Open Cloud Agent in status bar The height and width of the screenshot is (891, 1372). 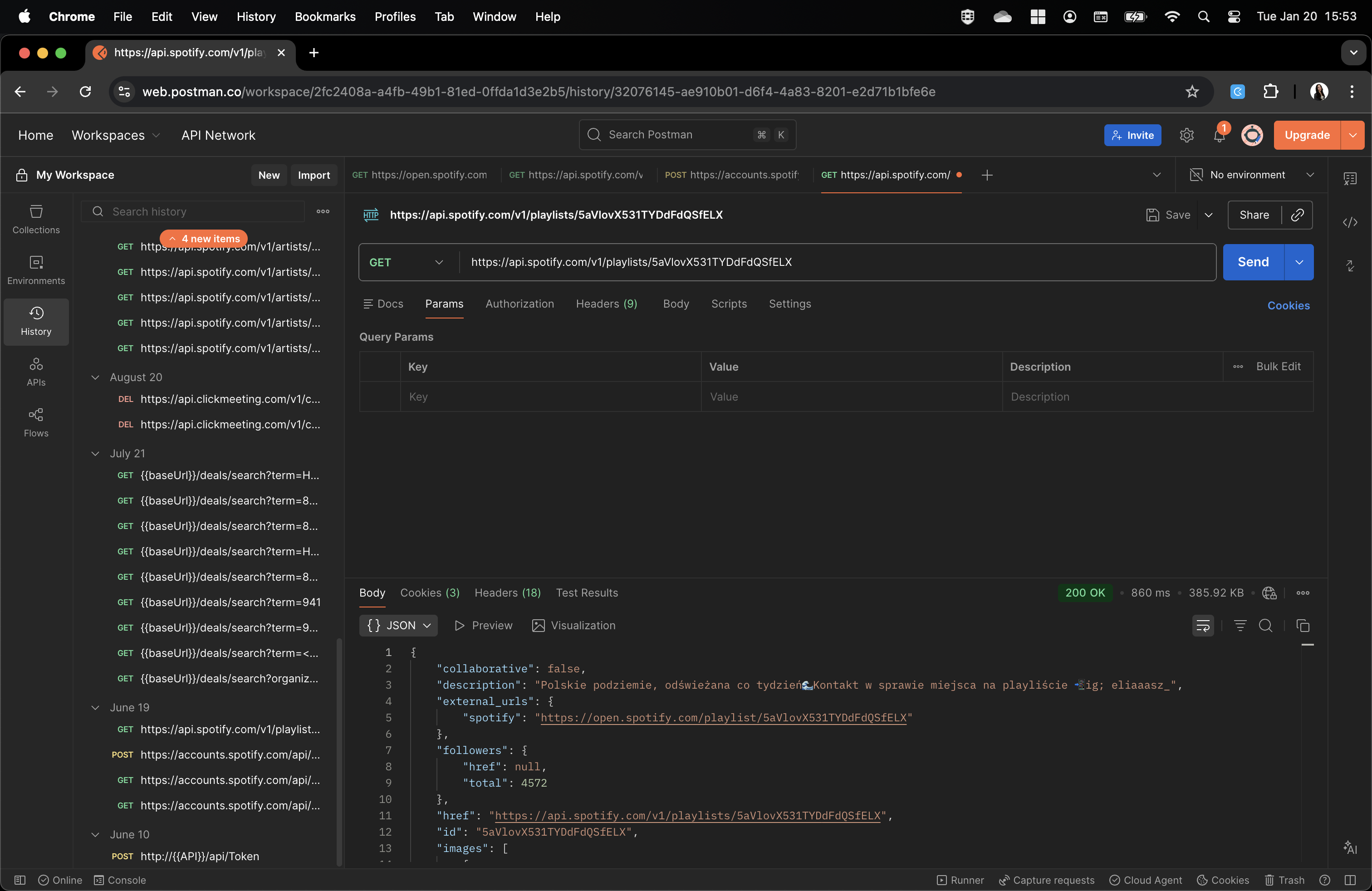click(x=1146, y=880)
